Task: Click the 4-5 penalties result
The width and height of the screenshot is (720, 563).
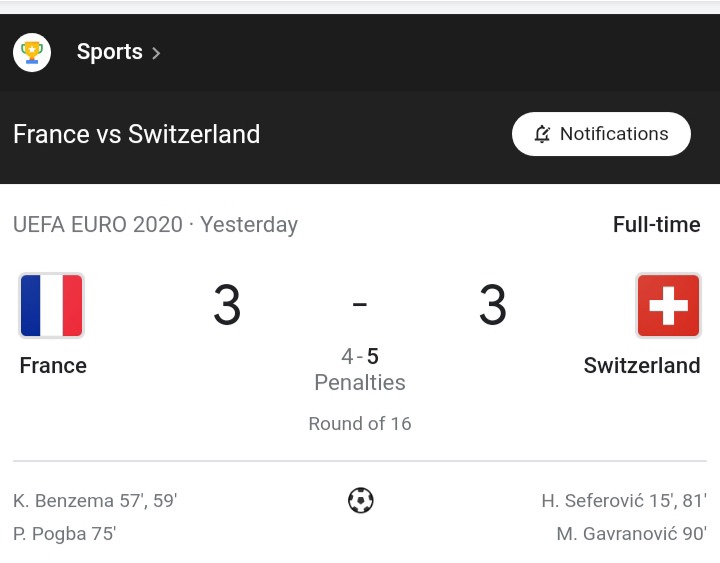Action: pyautogui.click(x=360, y=356)
